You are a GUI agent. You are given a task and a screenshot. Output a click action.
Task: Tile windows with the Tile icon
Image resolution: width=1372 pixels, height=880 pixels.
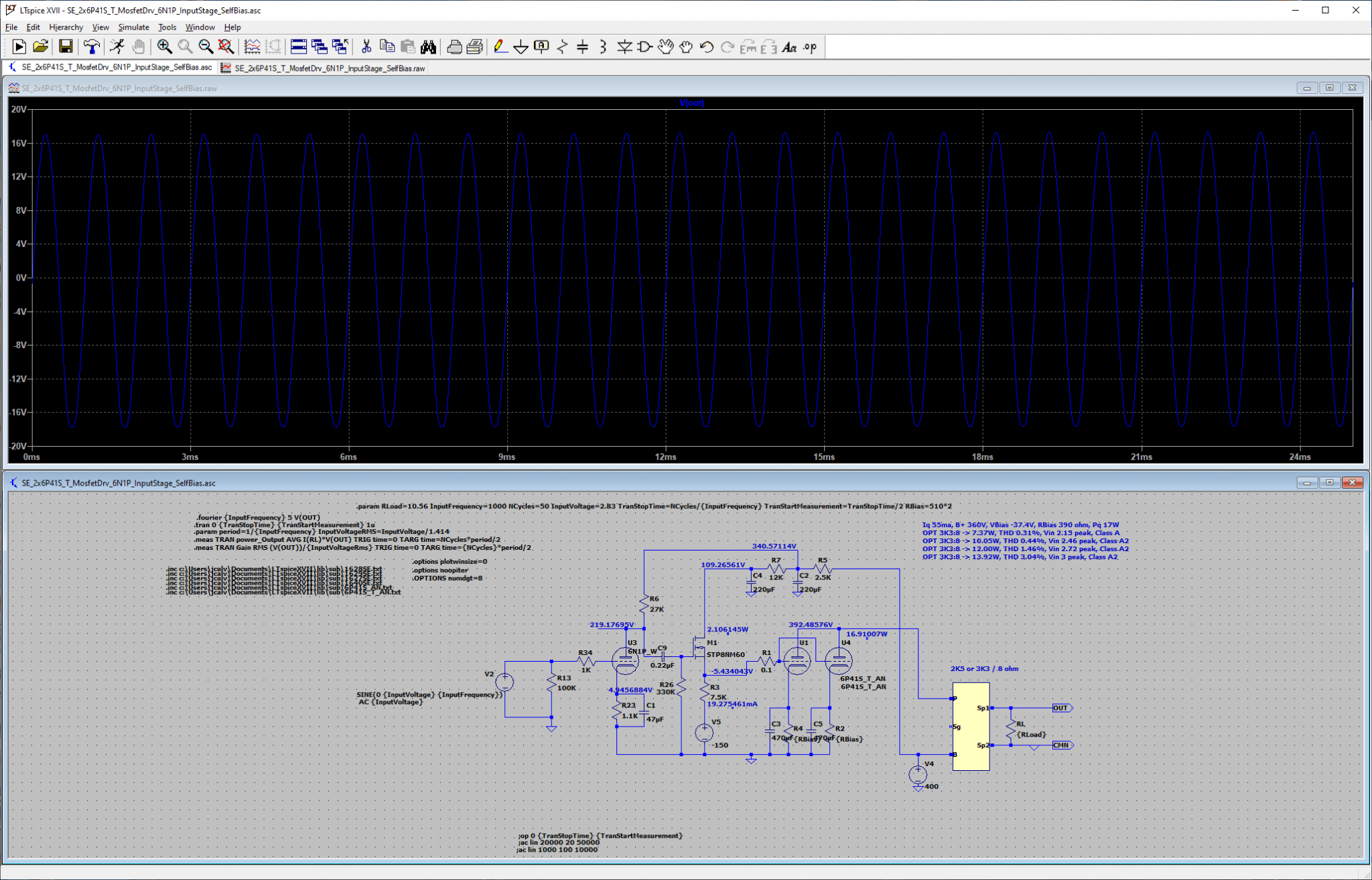tap(299, 46)
